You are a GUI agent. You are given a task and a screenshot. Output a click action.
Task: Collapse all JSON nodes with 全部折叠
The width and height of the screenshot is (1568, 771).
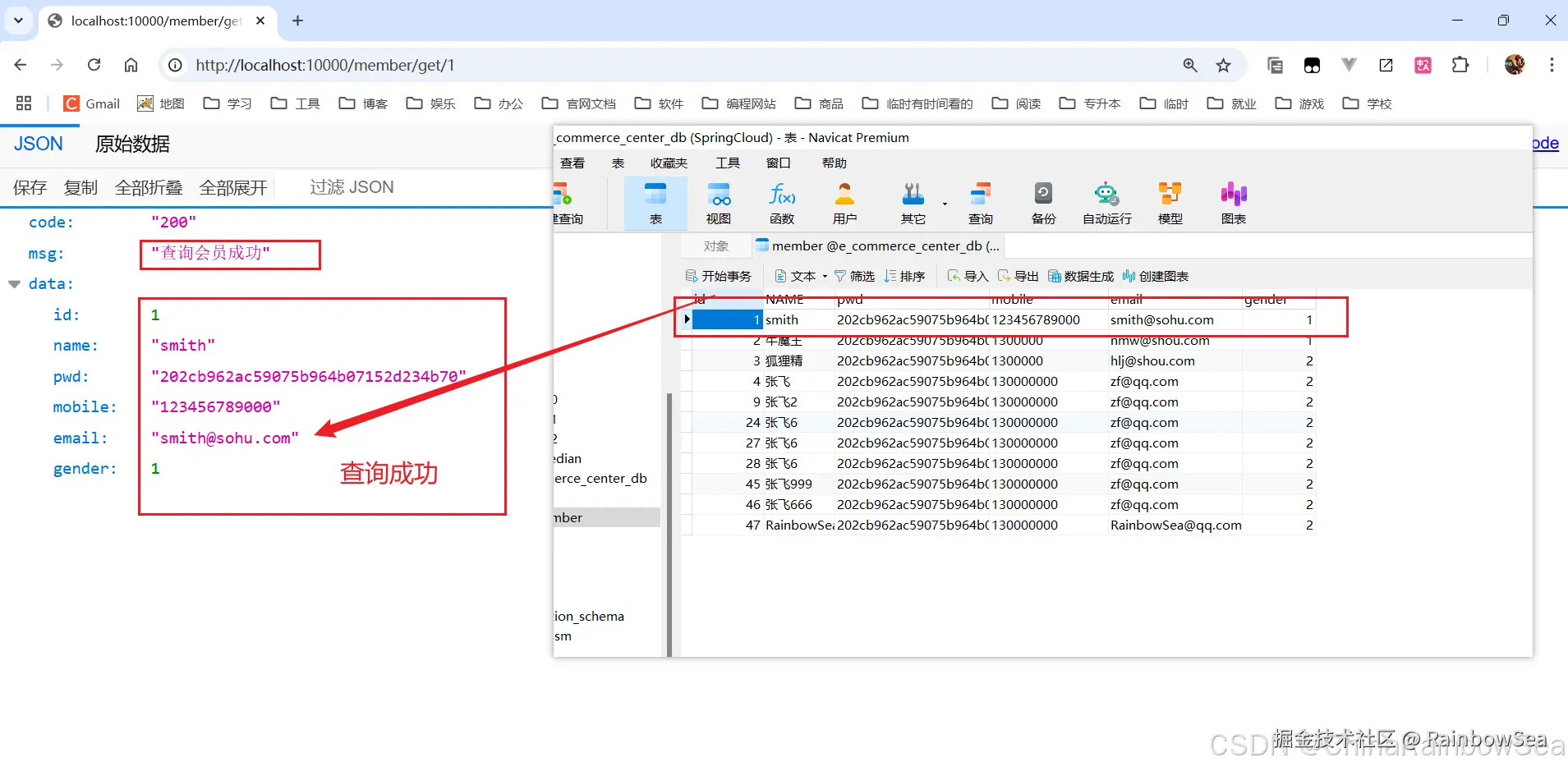point(149,187)
